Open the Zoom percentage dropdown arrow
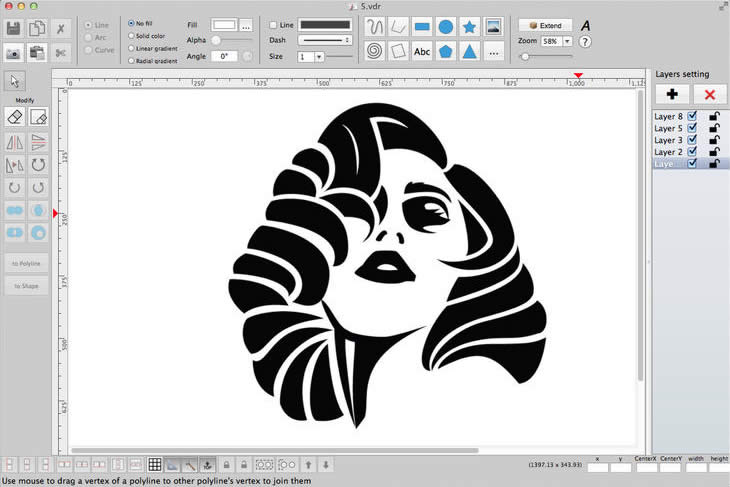The height and width of the screenshot is (487, 730). (567, 41)
